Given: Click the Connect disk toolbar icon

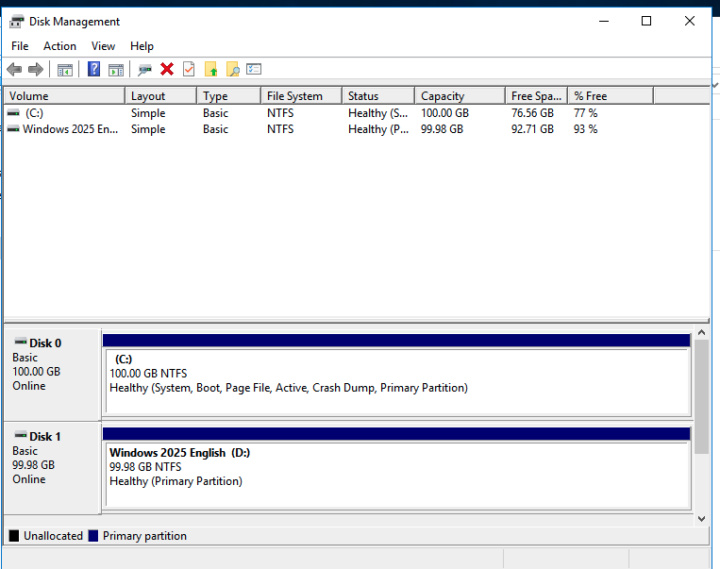Looking at the screenshot, I should (145, 69).
